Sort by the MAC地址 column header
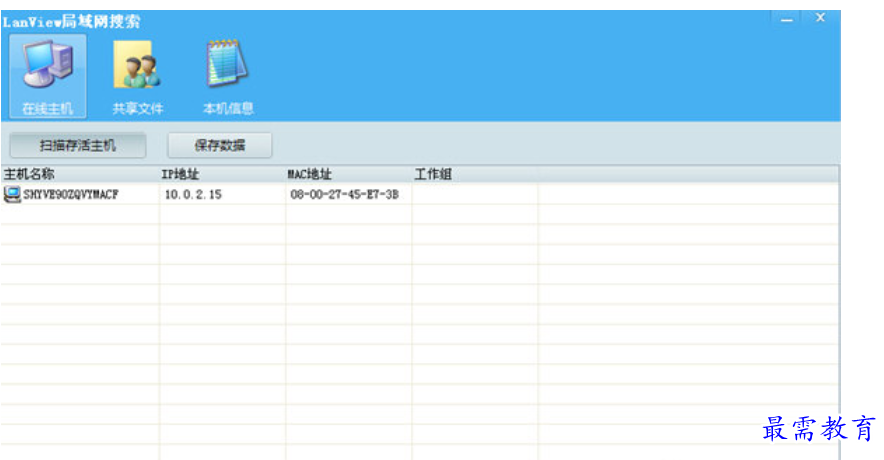 coord(309,175)
